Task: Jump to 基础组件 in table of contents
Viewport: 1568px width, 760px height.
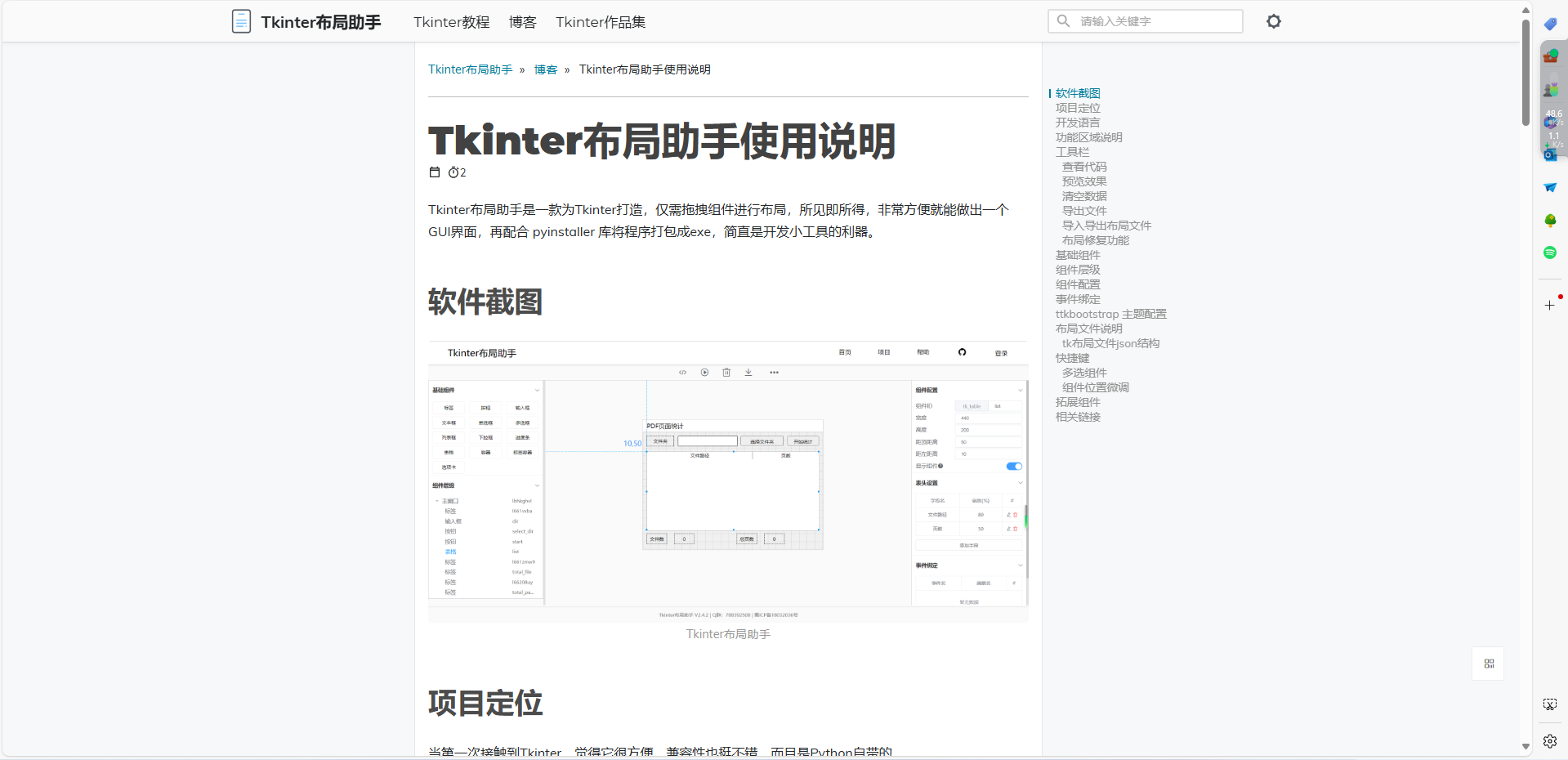Action: [x=1078, y=255]
